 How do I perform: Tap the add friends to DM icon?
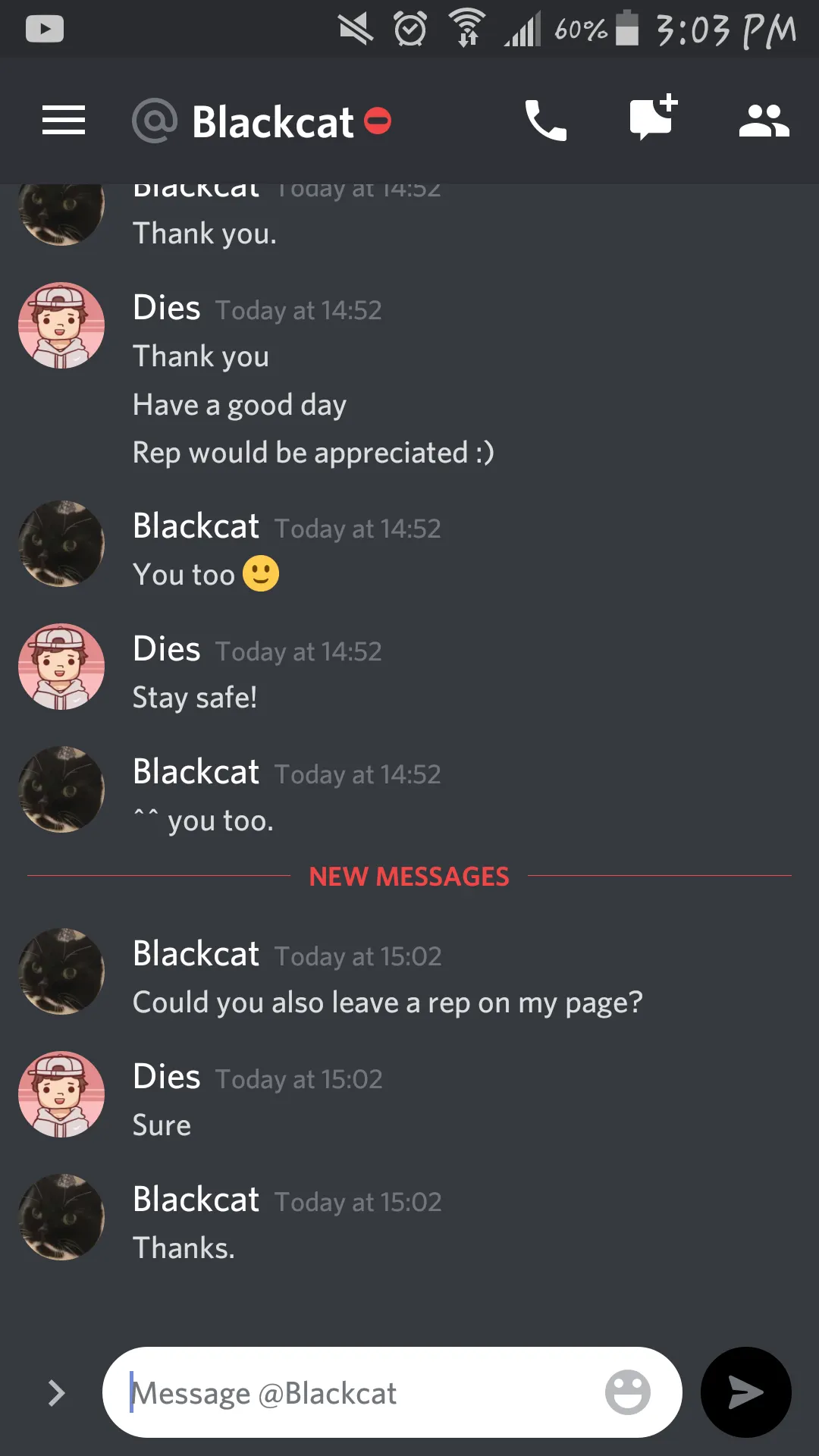[654, 117]
